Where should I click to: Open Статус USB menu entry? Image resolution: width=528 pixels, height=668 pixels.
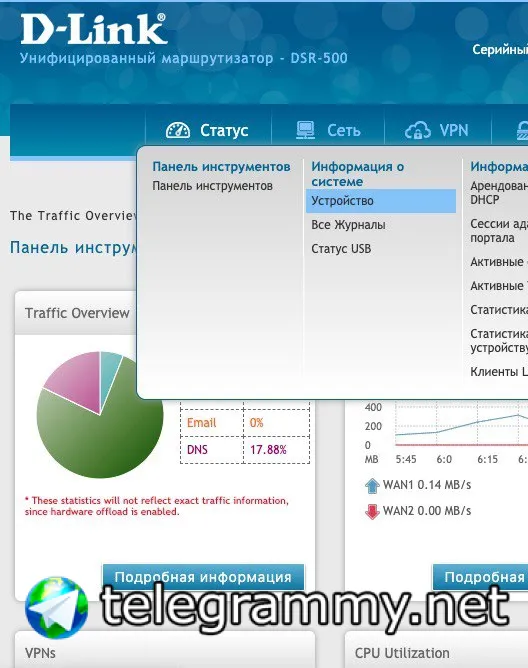point(341,248)
